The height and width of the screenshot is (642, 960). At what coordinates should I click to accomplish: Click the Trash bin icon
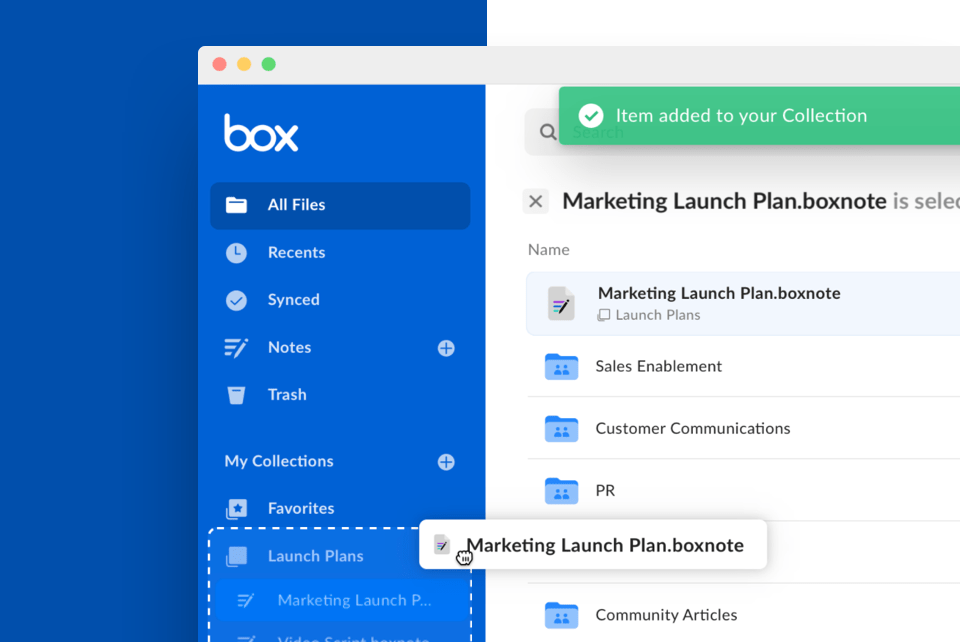(x=236, y=394)
